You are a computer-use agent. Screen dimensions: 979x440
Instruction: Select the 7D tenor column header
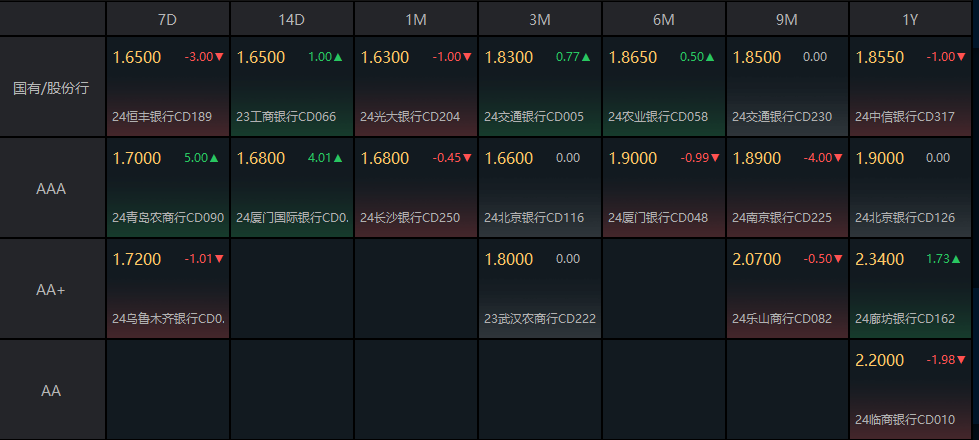tap(168, 19)
